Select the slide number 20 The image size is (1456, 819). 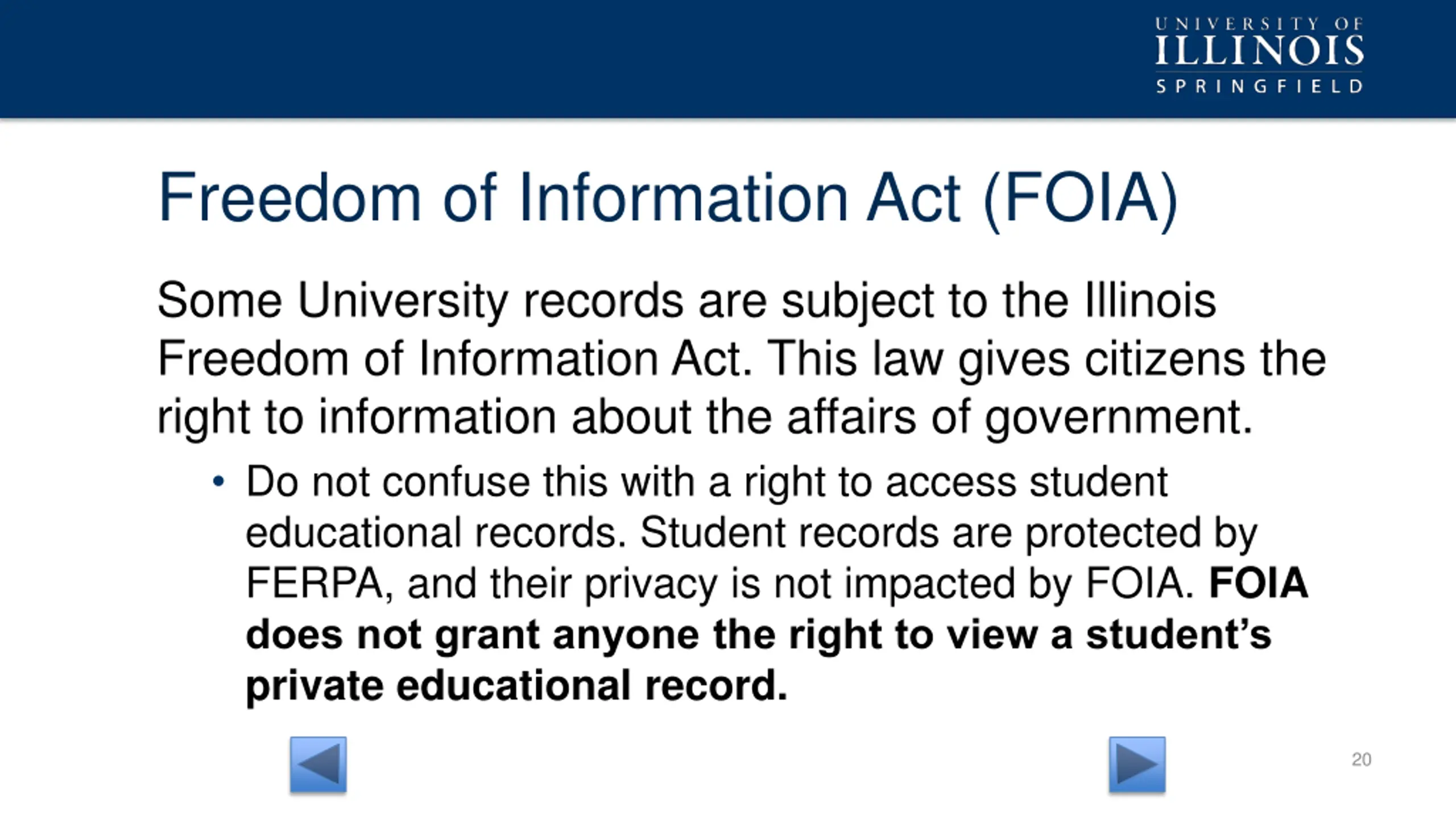(x=1361, y=759)
